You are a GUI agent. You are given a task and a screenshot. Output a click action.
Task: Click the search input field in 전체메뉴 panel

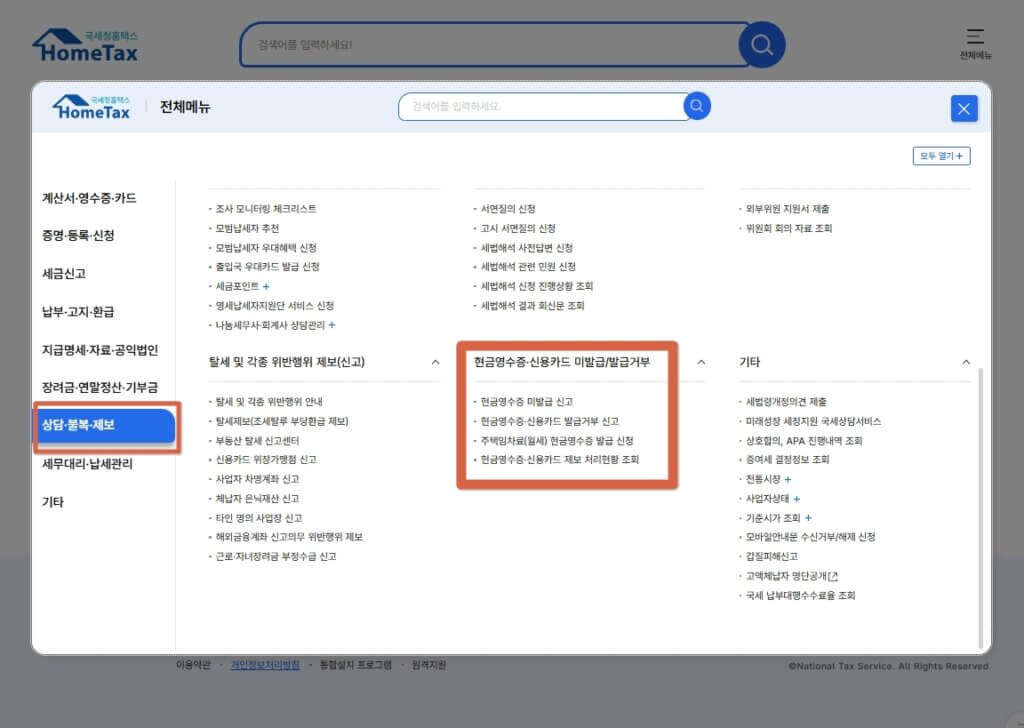(x=540, y=106)
